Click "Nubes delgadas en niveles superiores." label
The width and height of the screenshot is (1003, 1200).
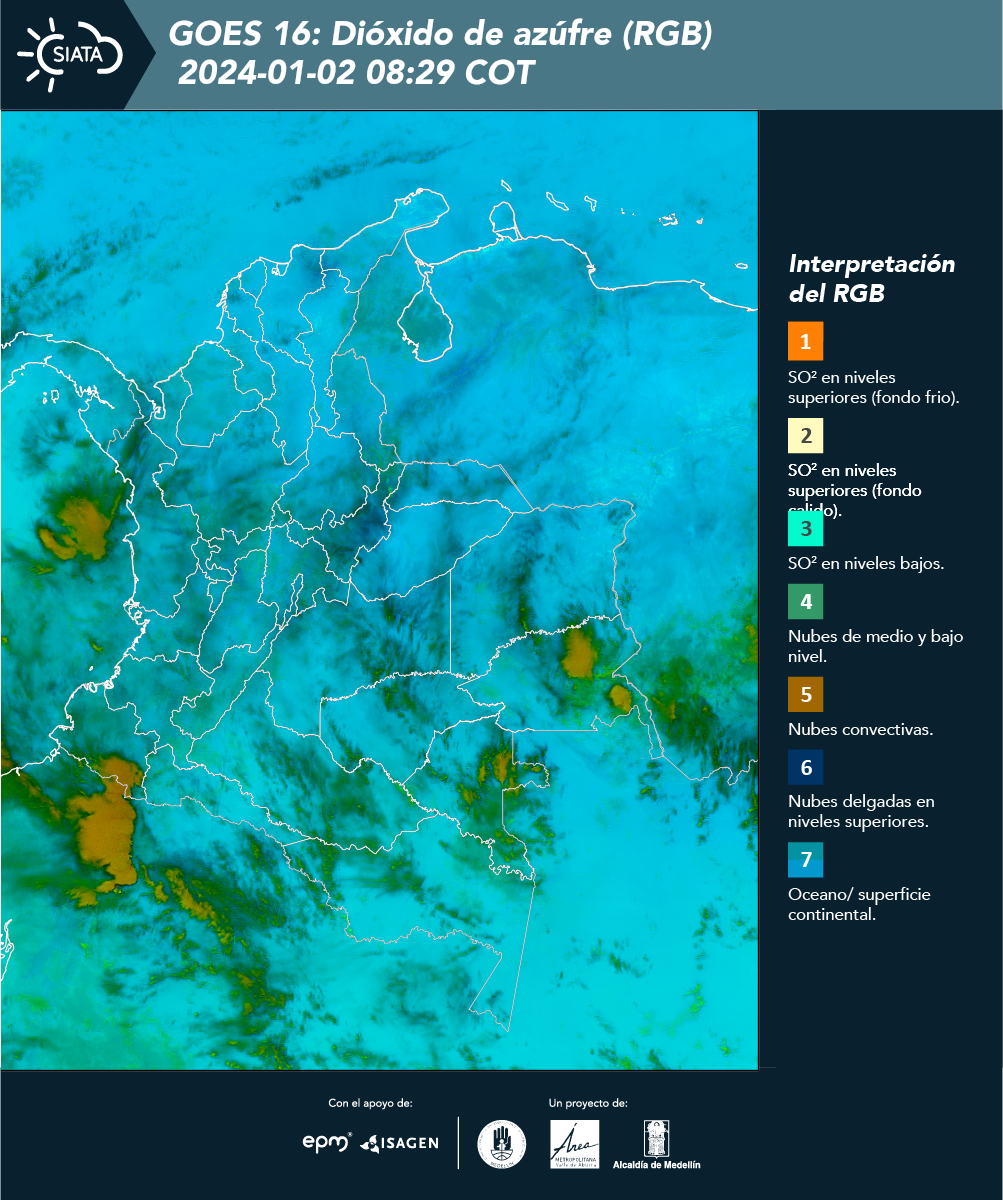[859, 812]
